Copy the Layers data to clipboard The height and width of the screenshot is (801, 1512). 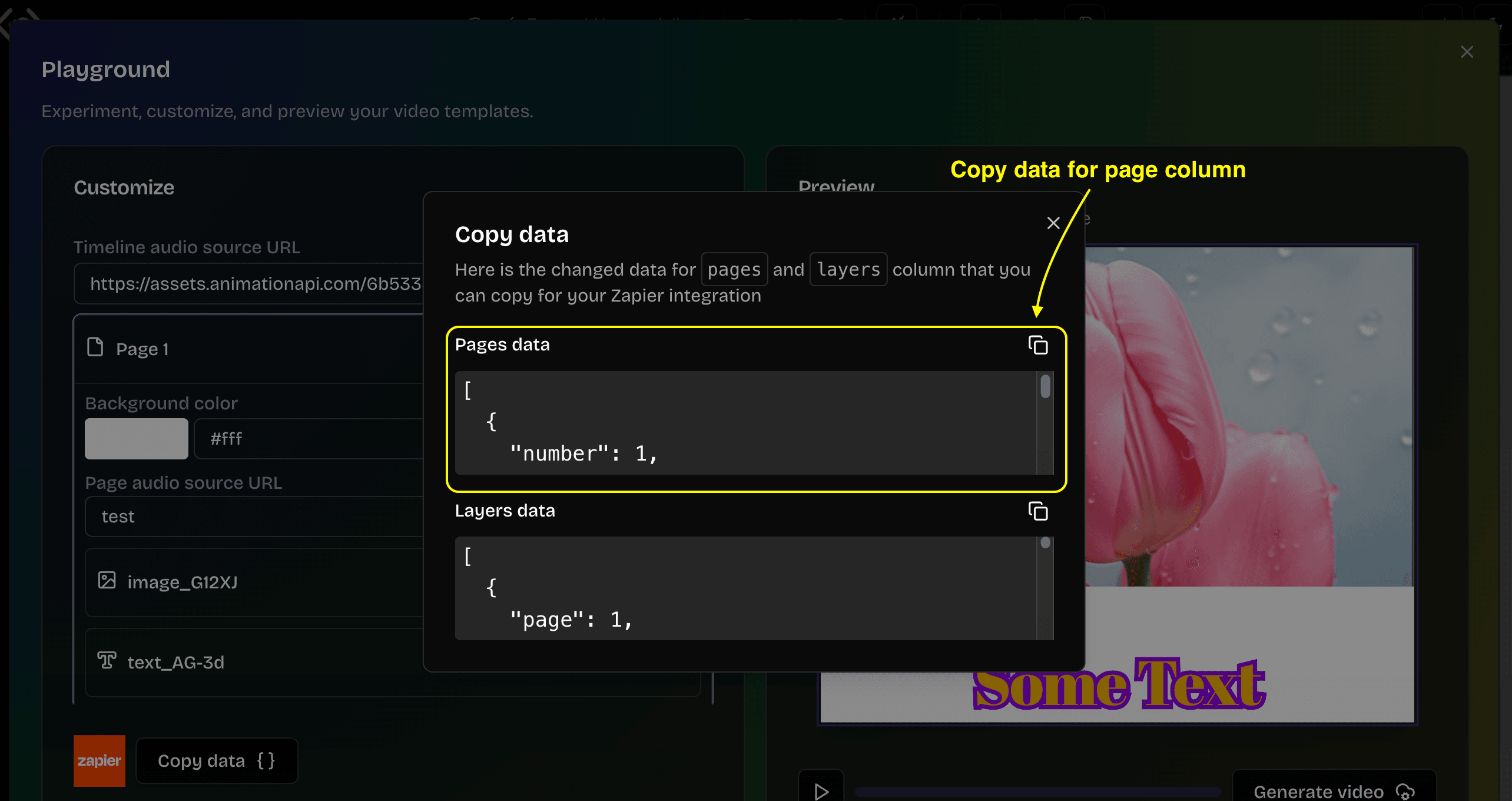[1037, 511]
